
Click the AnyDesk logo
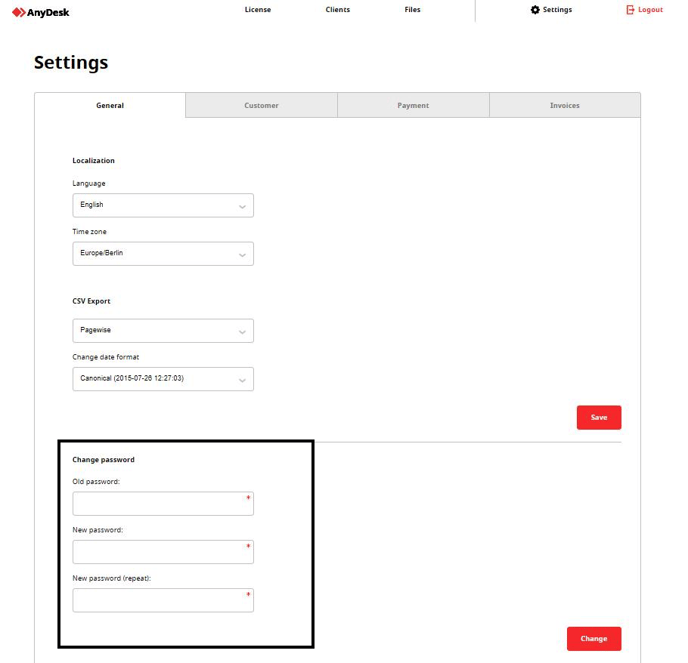[41, 12]
